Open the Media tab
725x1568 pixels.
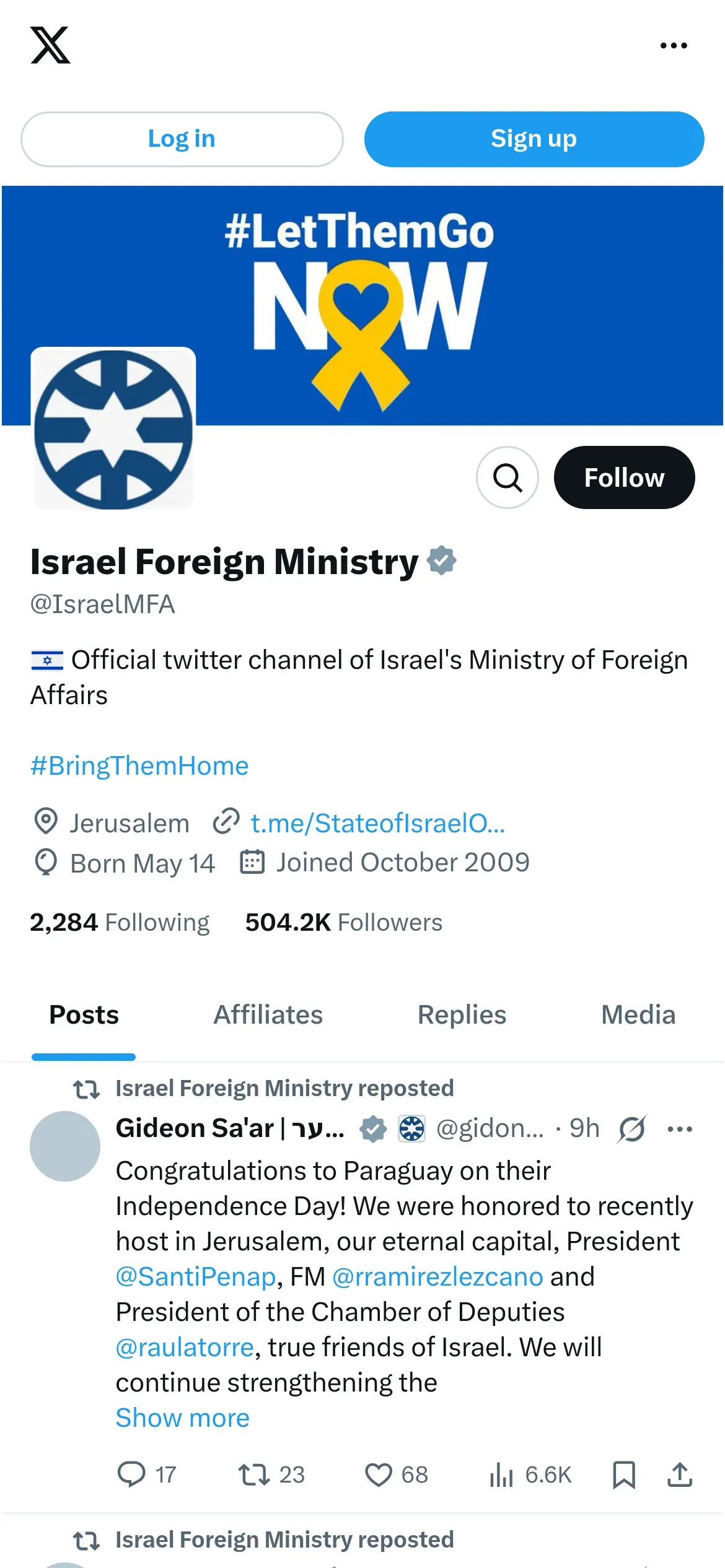pyautogui.click(x=638, y=1015)
